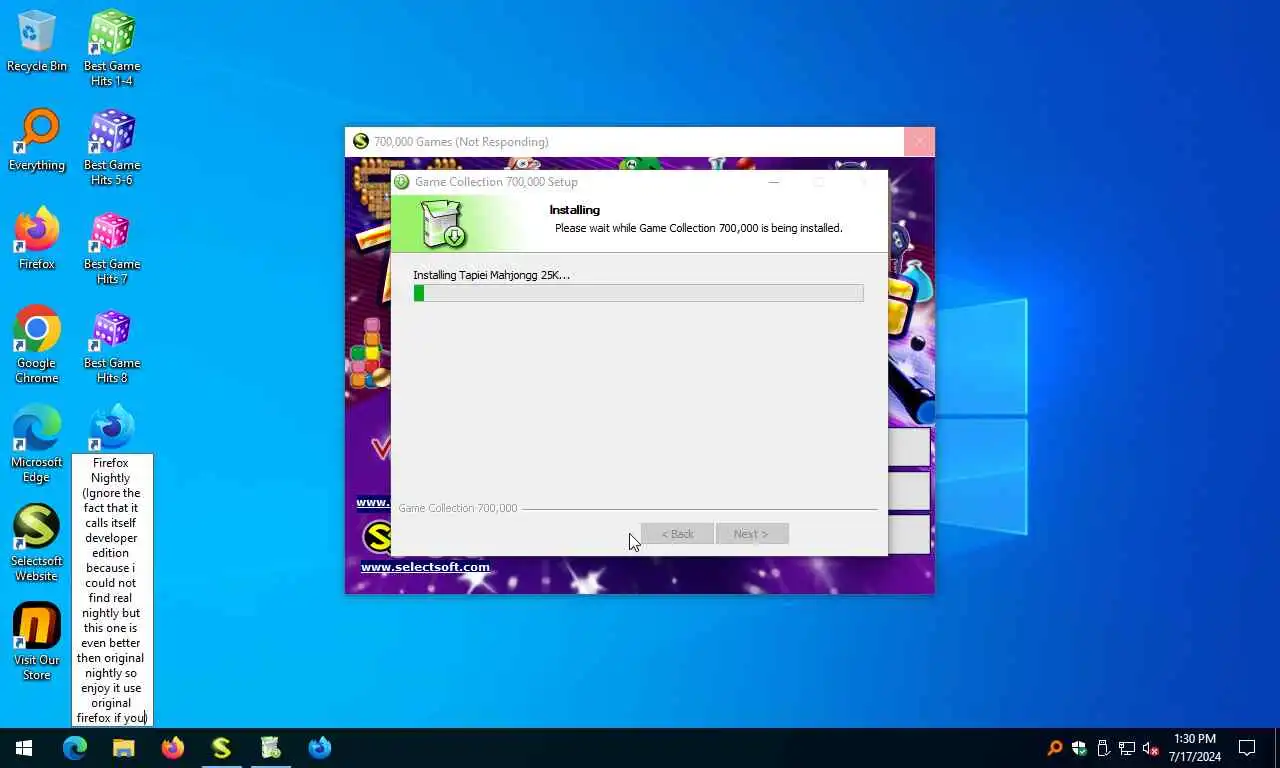Viewport: 1280px width, 768px height.
Task: Open the Visit Our Store shortcut
Action: [x=37, y=641]
